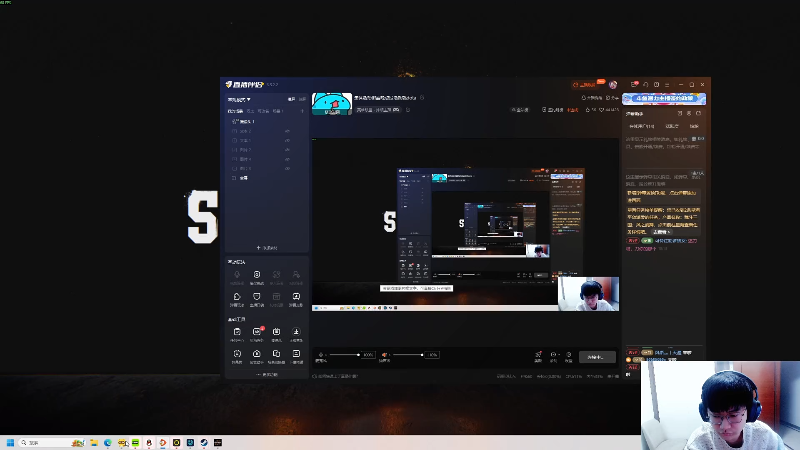This screenshot has height=450, width=800.
Task: Click the orange status text above the preview
Action: pyautogui.click(x=573, y=110)
